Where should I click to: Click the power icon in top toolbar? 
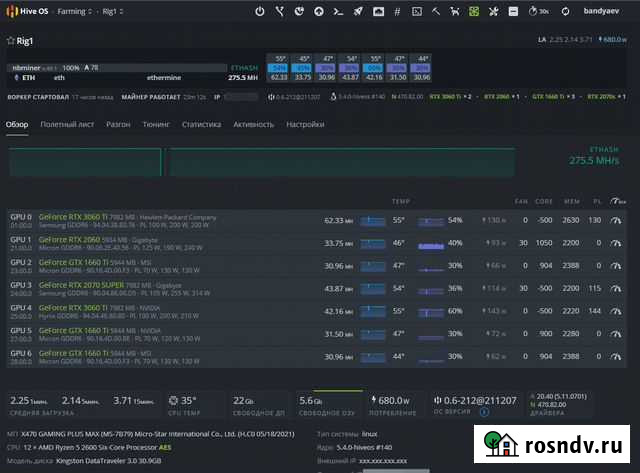pyautogui.click(x=260, y=12)
